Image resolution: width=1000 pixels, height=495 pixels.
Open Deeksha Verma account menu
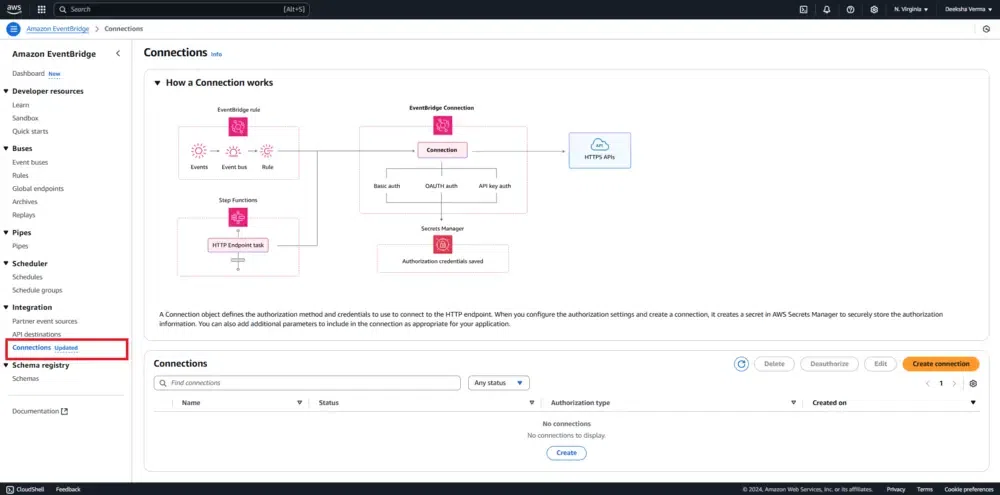968,10
